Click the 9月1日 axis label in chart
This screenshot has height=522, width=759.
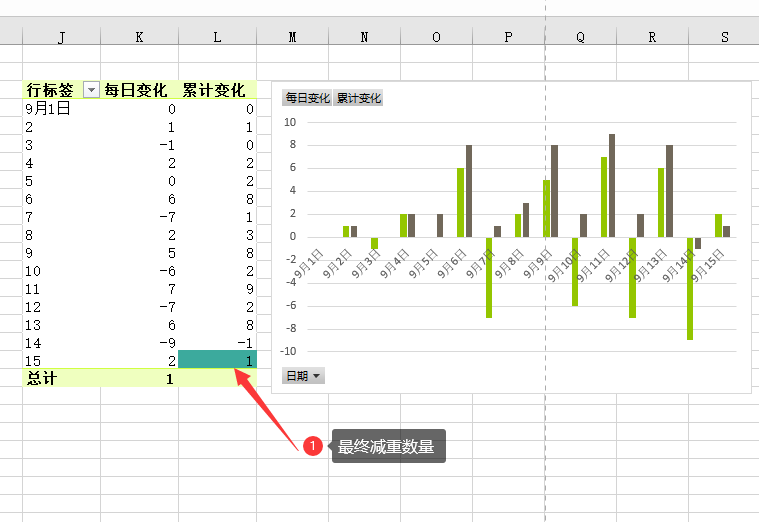[308, 264]
